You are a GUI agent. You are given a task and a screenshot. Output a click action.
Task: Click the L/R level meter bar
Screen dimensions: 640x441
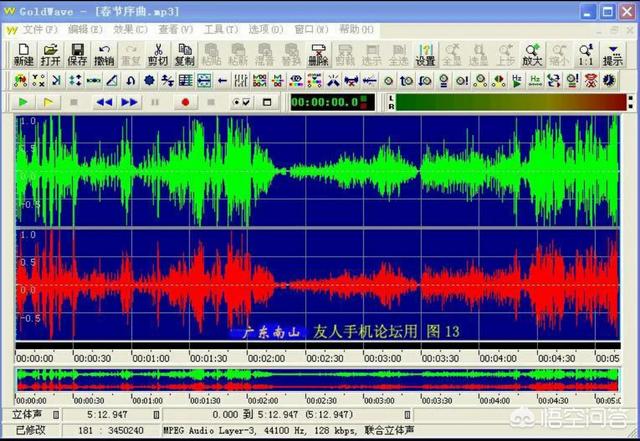(x=510, y=102)
